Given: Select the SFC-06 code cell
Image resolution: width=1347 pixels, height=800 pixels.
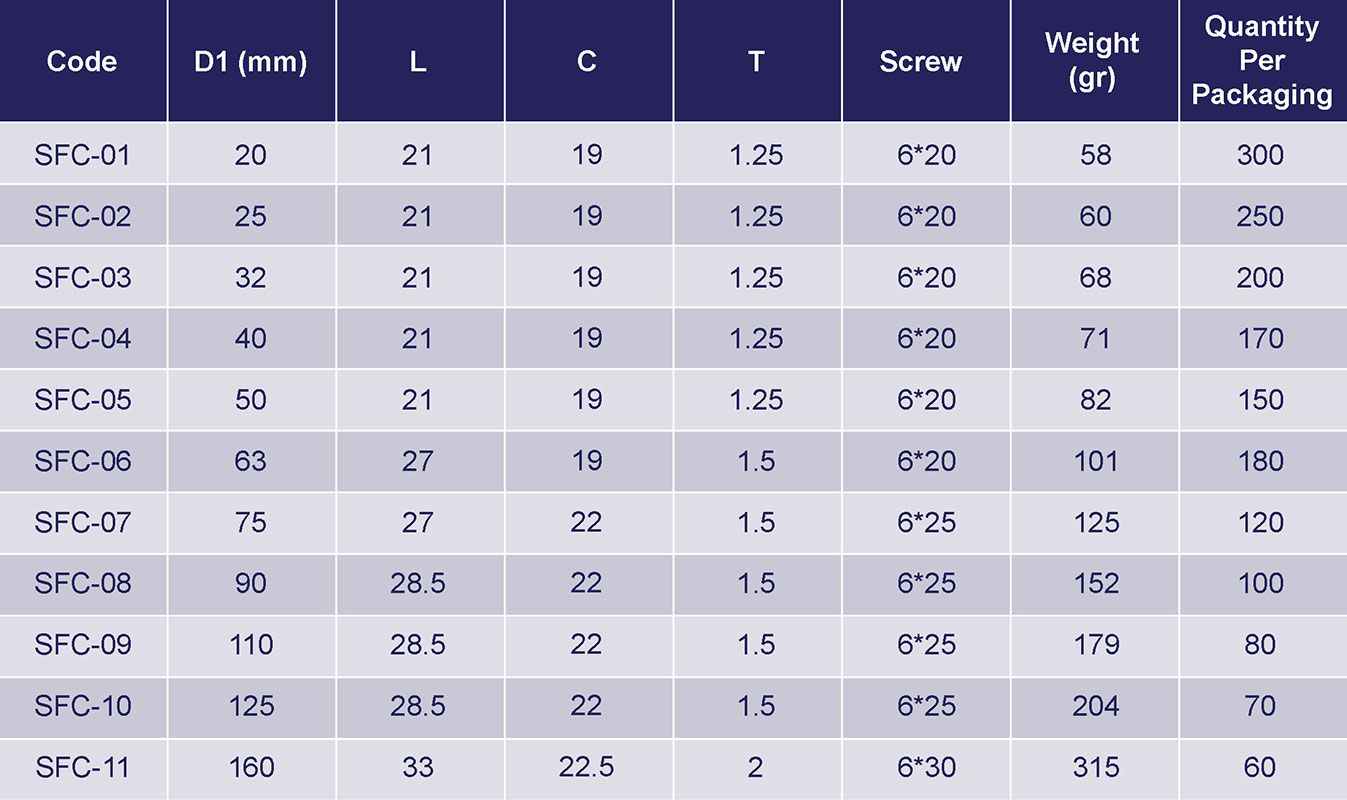Looking at the screenshot, I should 82,461.
